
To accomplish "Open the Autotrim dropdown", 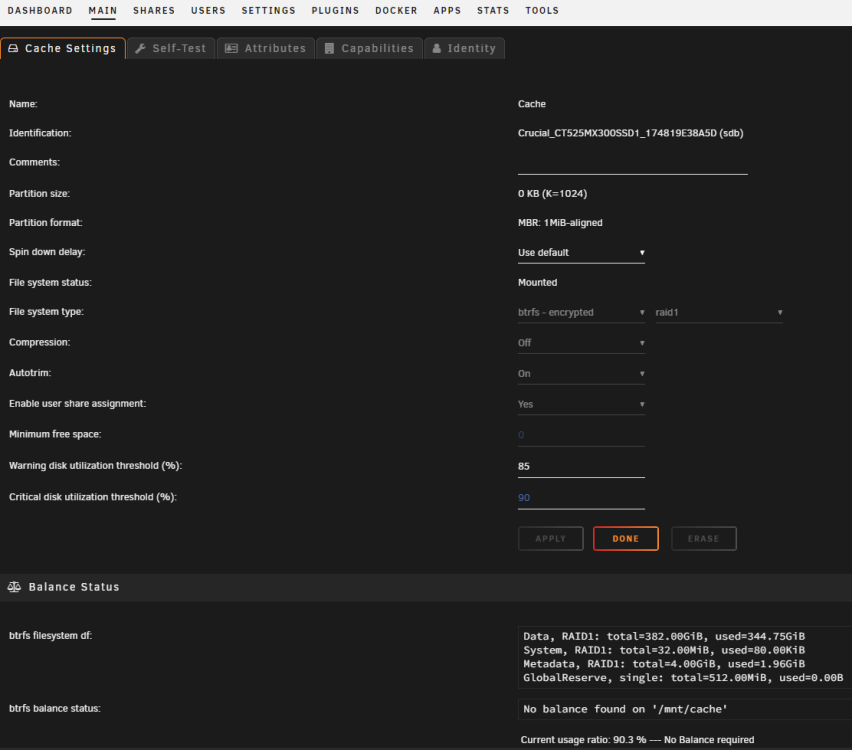I will 581,374.
